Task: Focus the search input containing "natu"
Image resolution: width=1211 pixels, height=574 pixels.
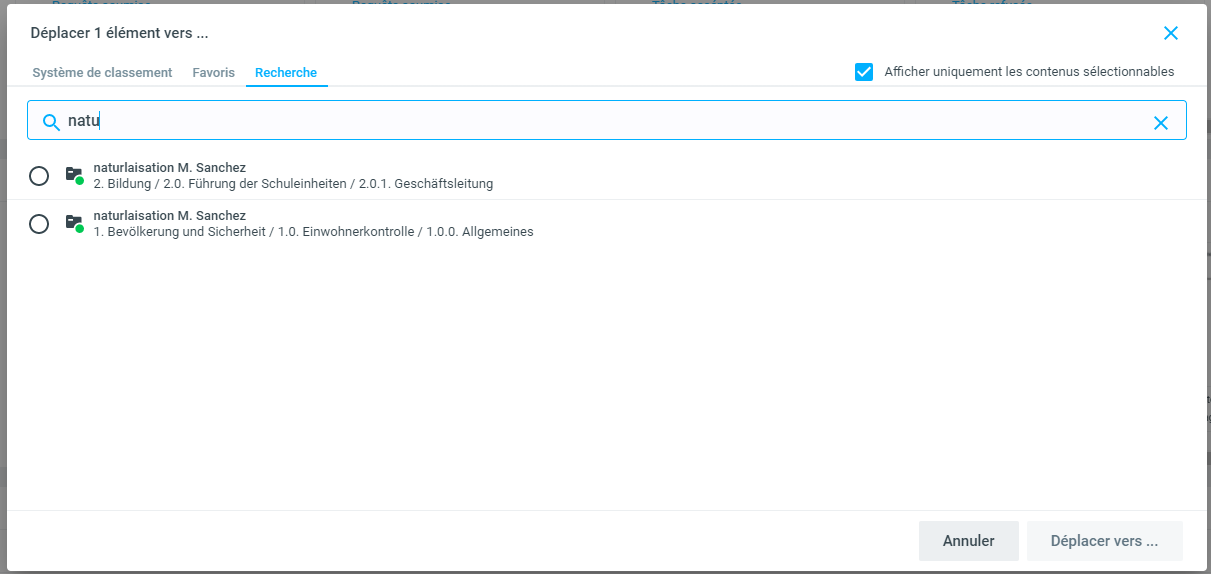Action: pyautogui.click(x=600, y=121)
